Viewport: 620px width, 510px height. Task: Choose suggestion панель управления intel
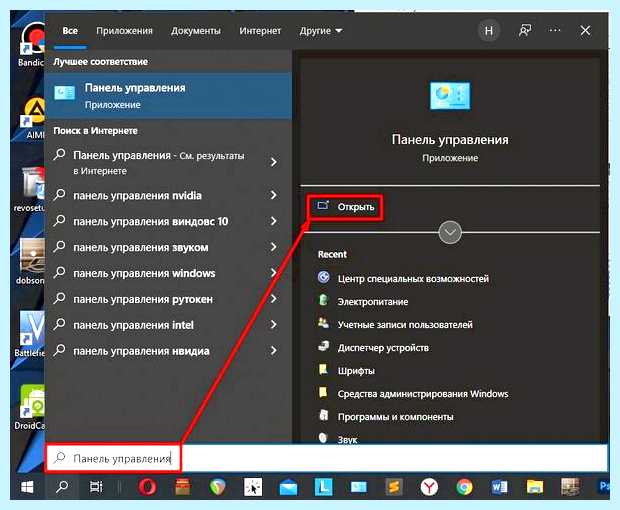(x=133, y=325)
